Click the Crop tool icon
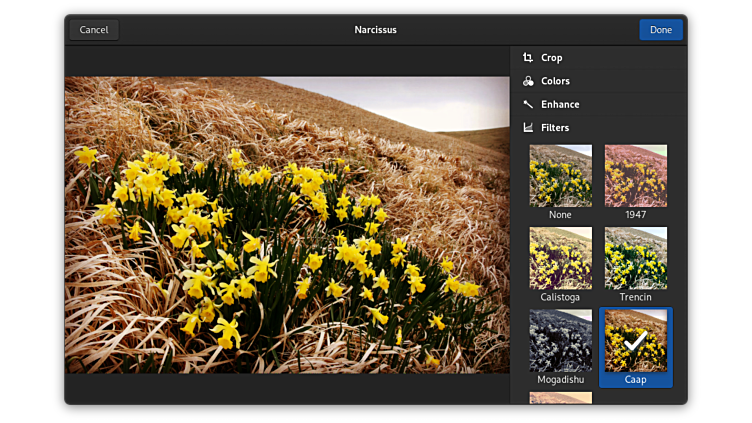Viewport: 752px width, 423px height. click(x=528, y=58)
